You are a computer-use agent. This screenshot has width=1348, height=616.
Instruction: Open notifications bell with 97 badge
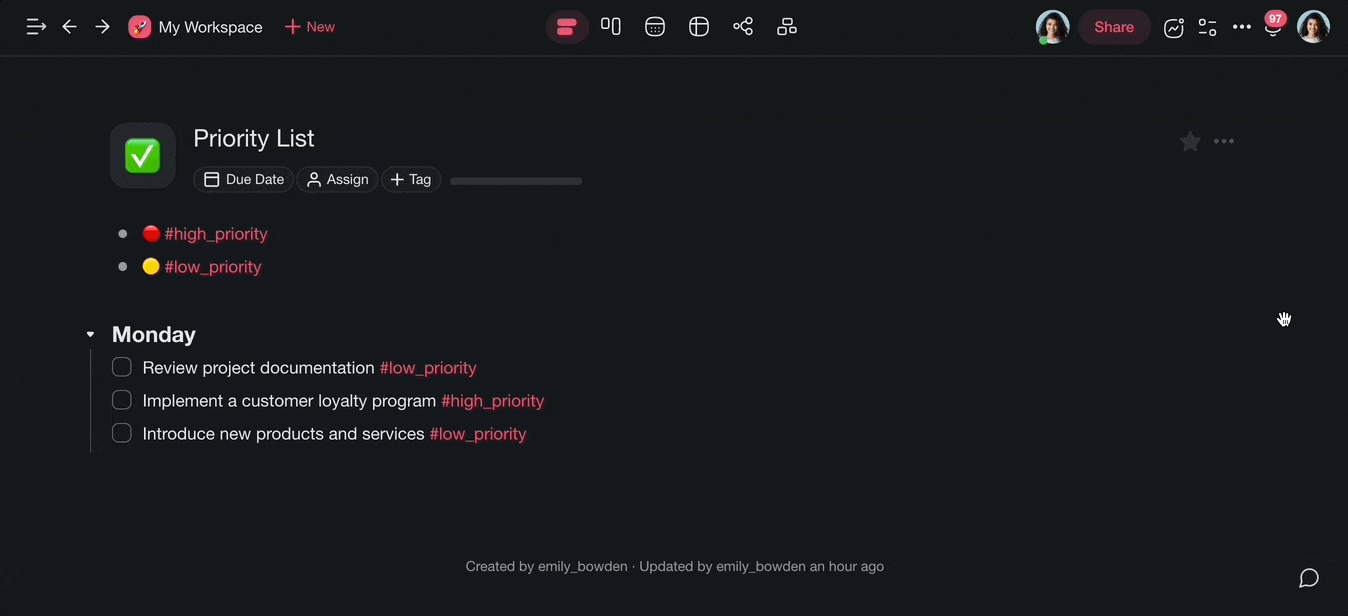tap(1273, 27)
